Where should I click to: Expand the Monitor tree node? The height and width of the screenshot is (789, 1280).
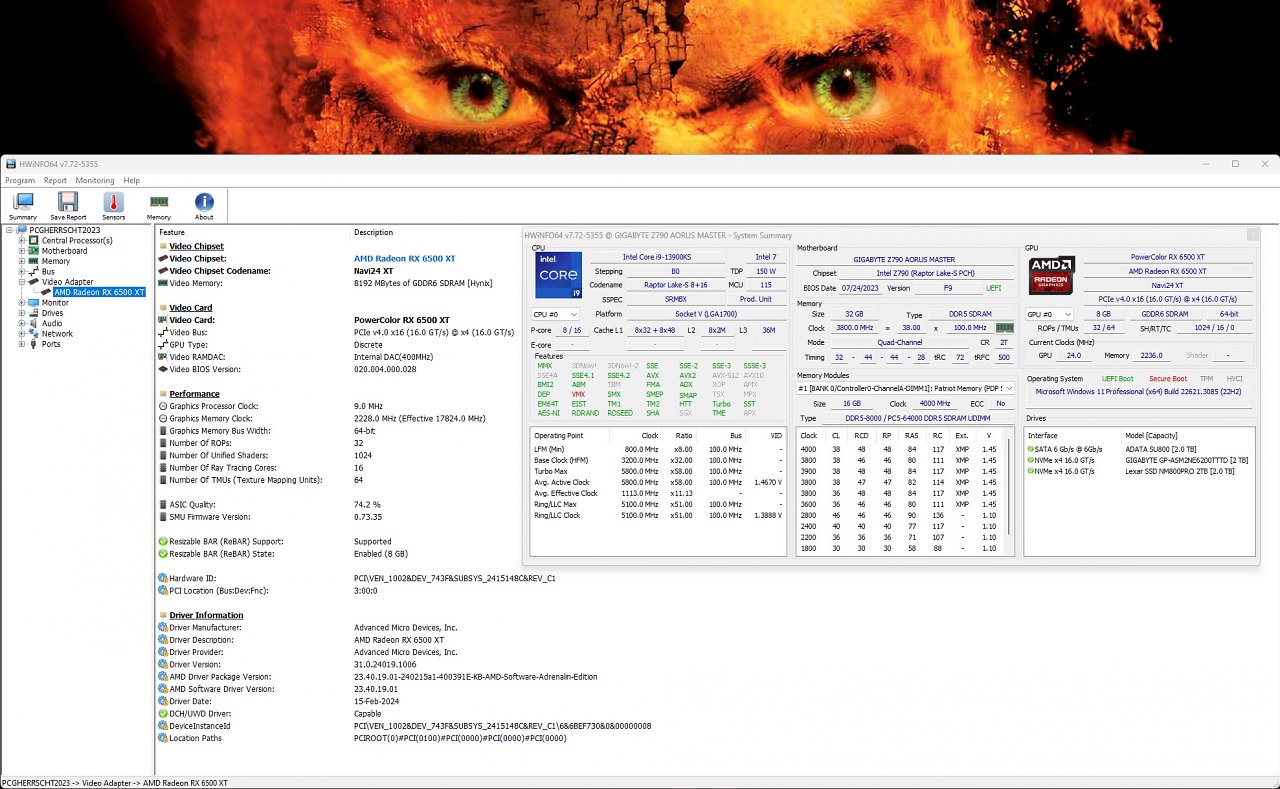pyautogui.click(x=22, y=303)
